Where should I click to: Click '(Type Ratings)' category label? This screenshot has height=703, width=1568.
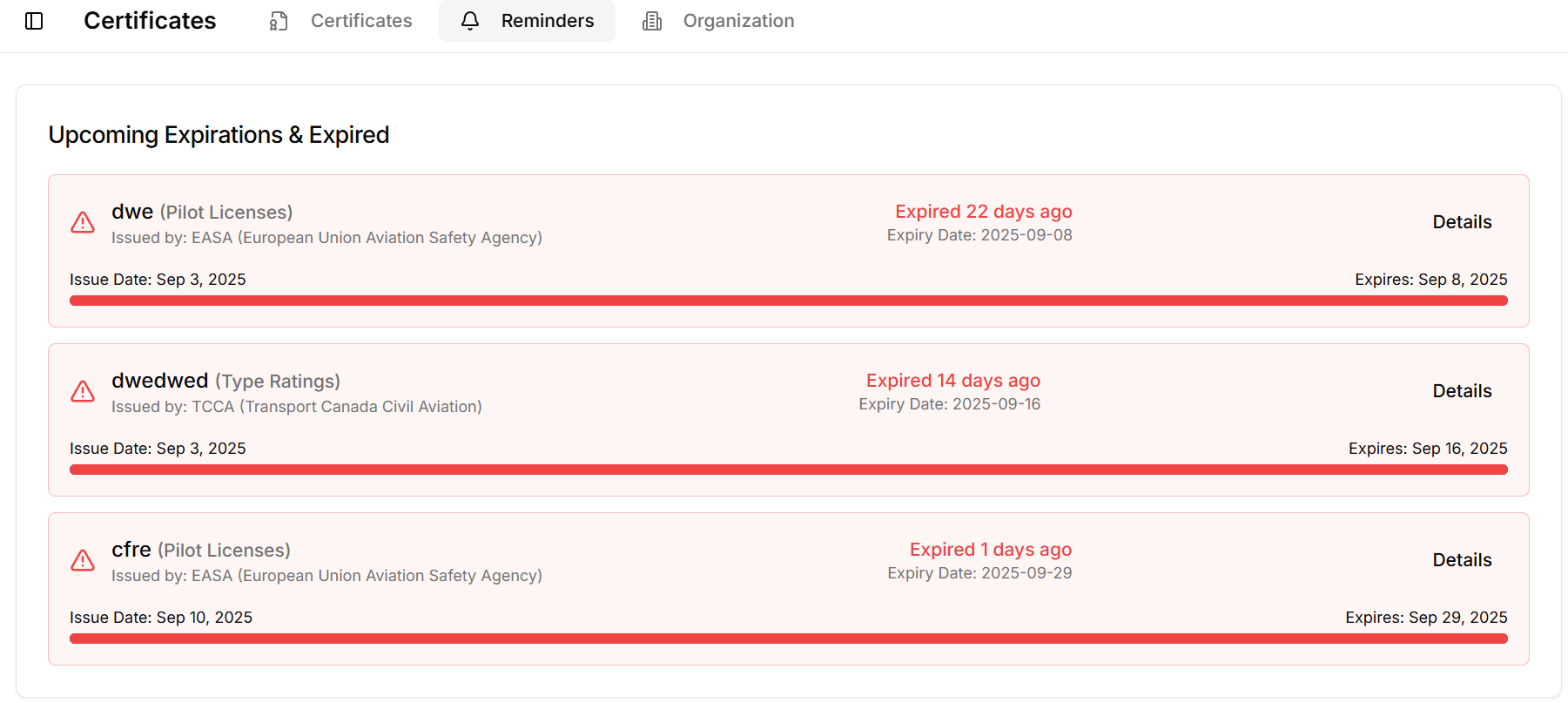pos(278,382)
